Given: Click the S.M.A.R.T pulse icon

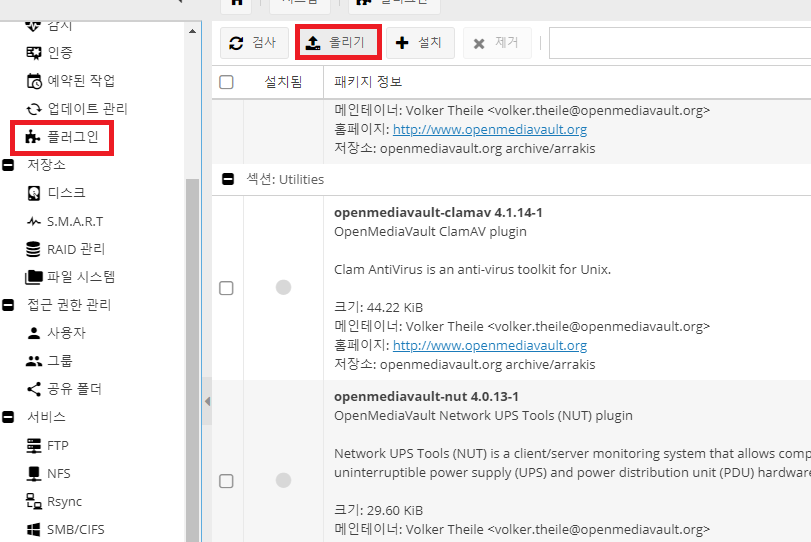Looking at the screenshot, I should pos(34,221).
